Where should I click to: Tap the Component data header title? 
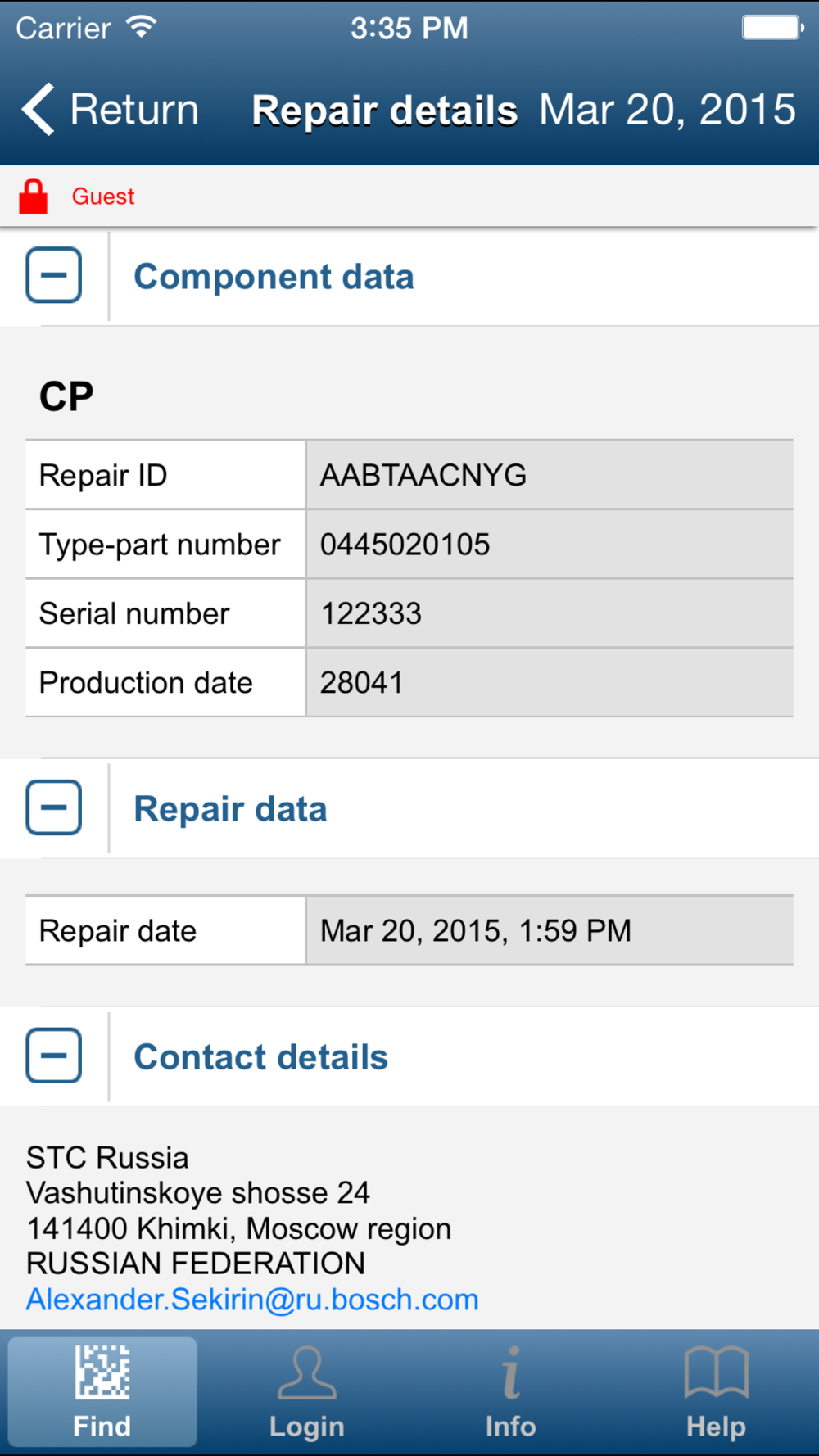tap(274, 277)
